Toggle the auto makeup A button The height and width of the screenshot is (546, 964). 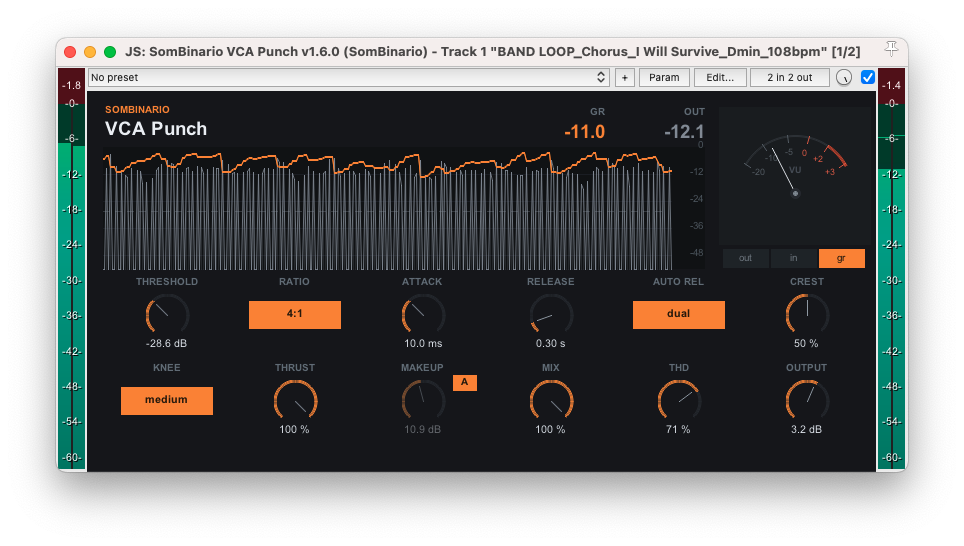click(x=465, y=382)
